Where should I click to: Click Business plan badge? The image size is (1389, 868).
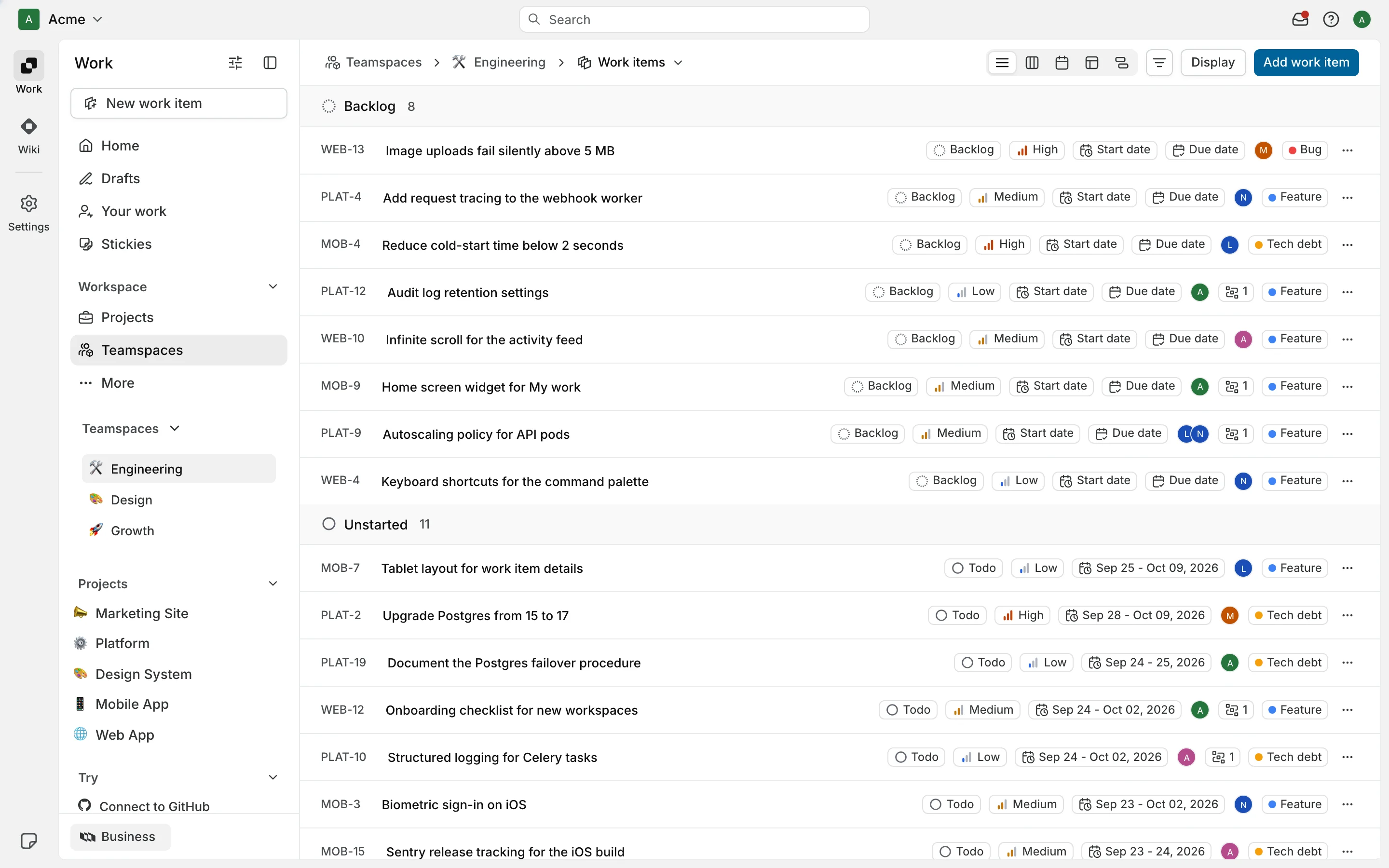[x=121, y=837]
